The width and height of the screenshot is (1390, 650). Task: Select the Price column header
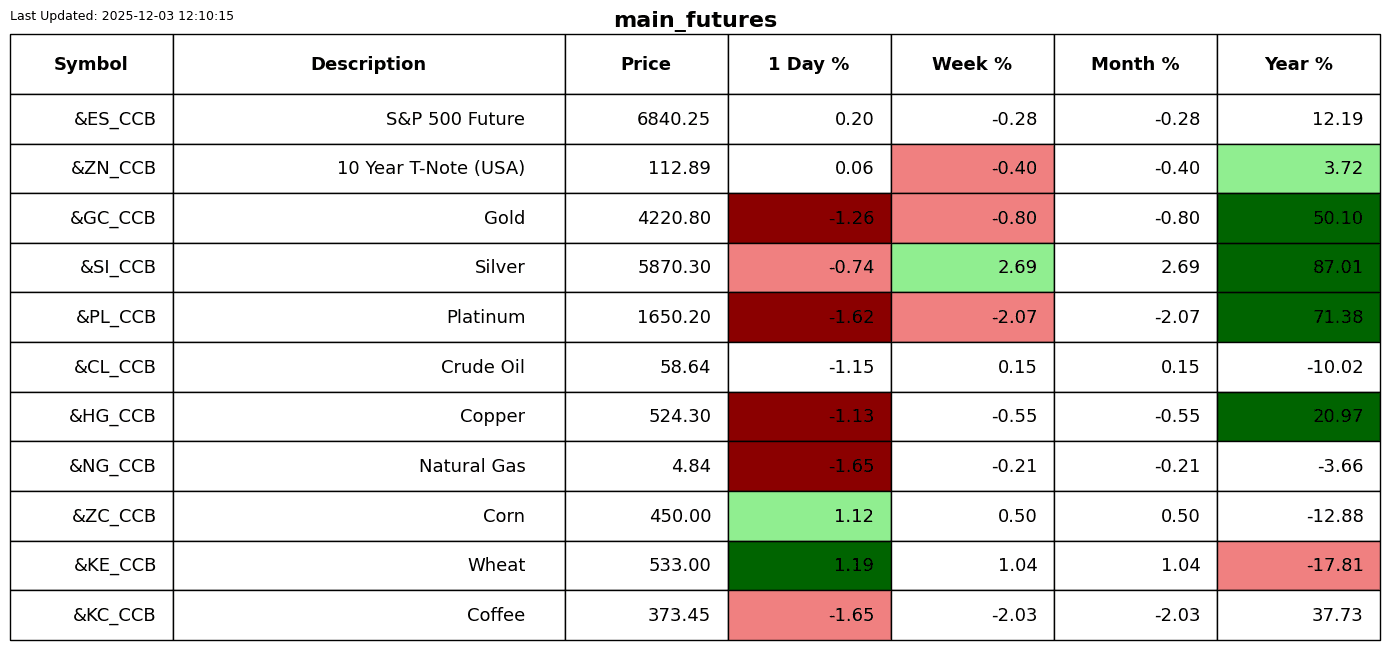click(646, 64)
